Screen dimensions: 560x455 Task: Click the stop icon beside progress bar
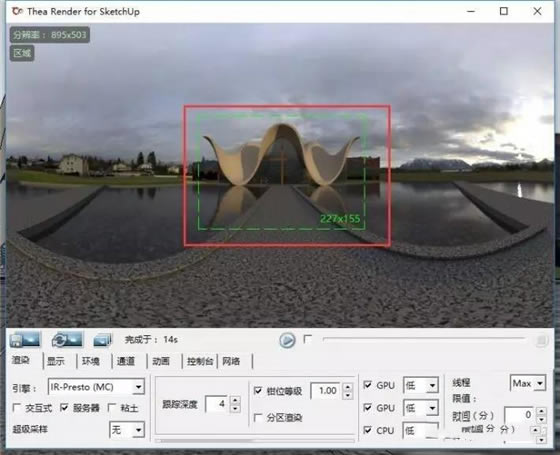point(541,341)
